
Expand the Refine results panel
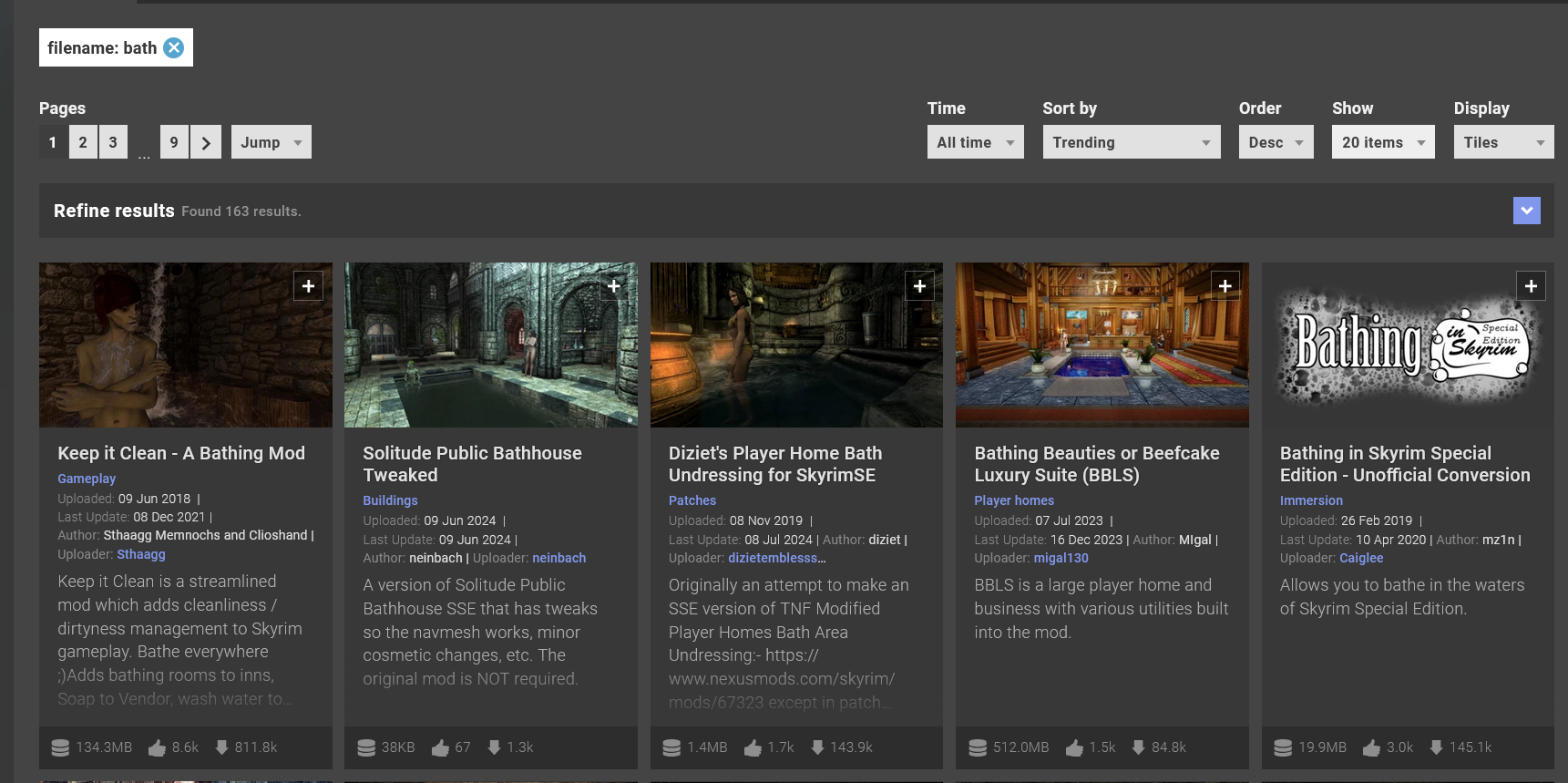pos(1526,211)
